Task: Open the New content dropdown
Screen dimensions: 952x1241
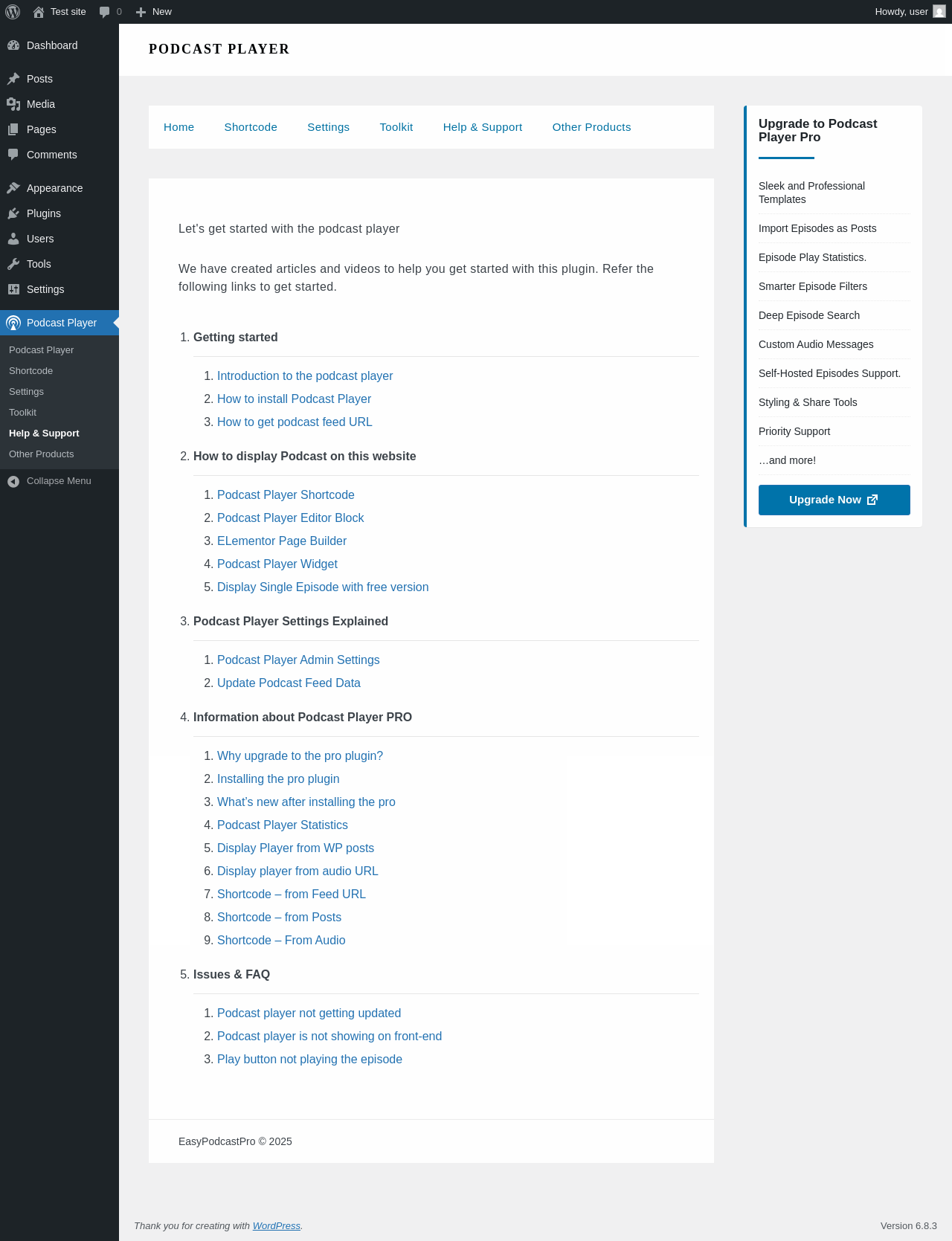Action: 154,12
